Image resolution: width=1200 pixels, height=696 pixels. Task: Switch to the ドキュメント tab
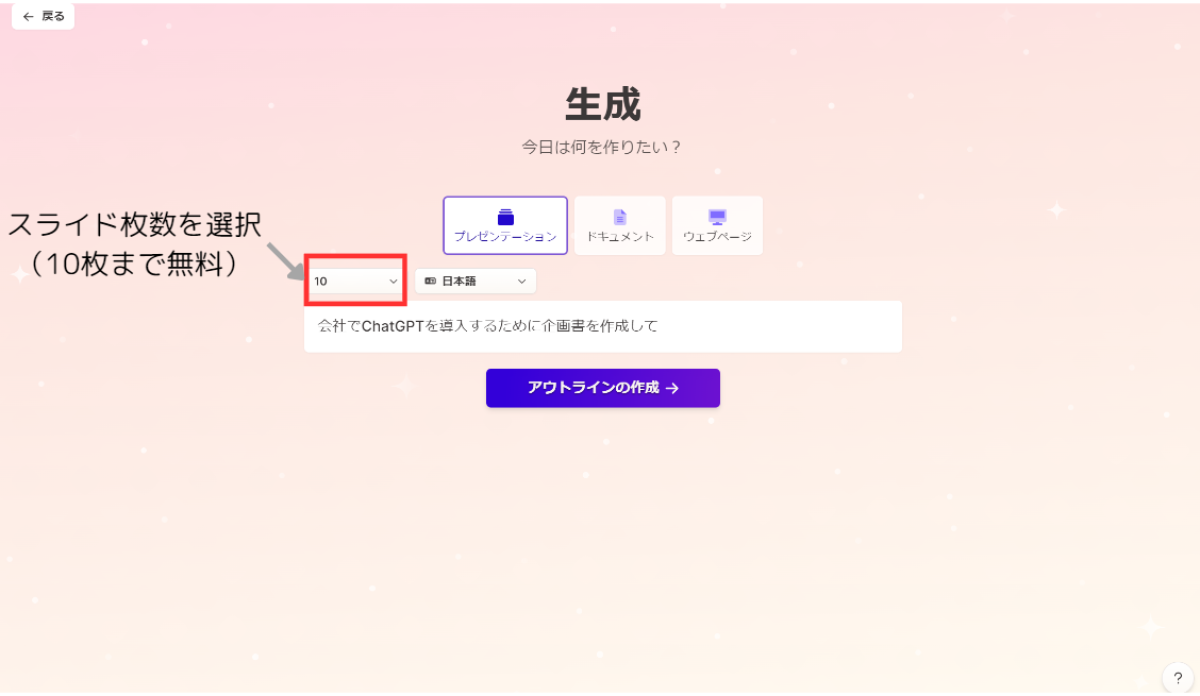click(x=620, y=237)
